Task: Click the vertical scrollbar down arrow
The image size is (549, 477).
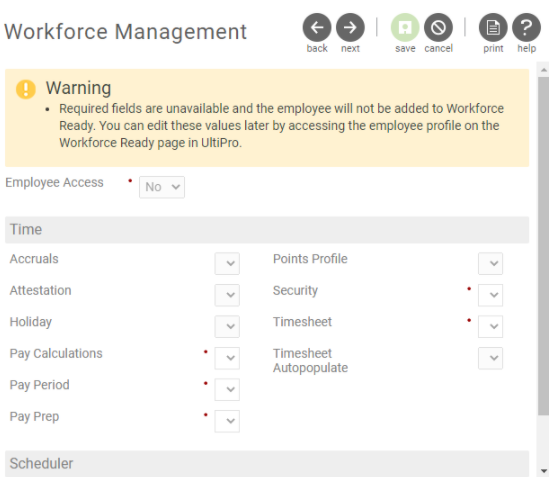Action: (x=543, y=471)
